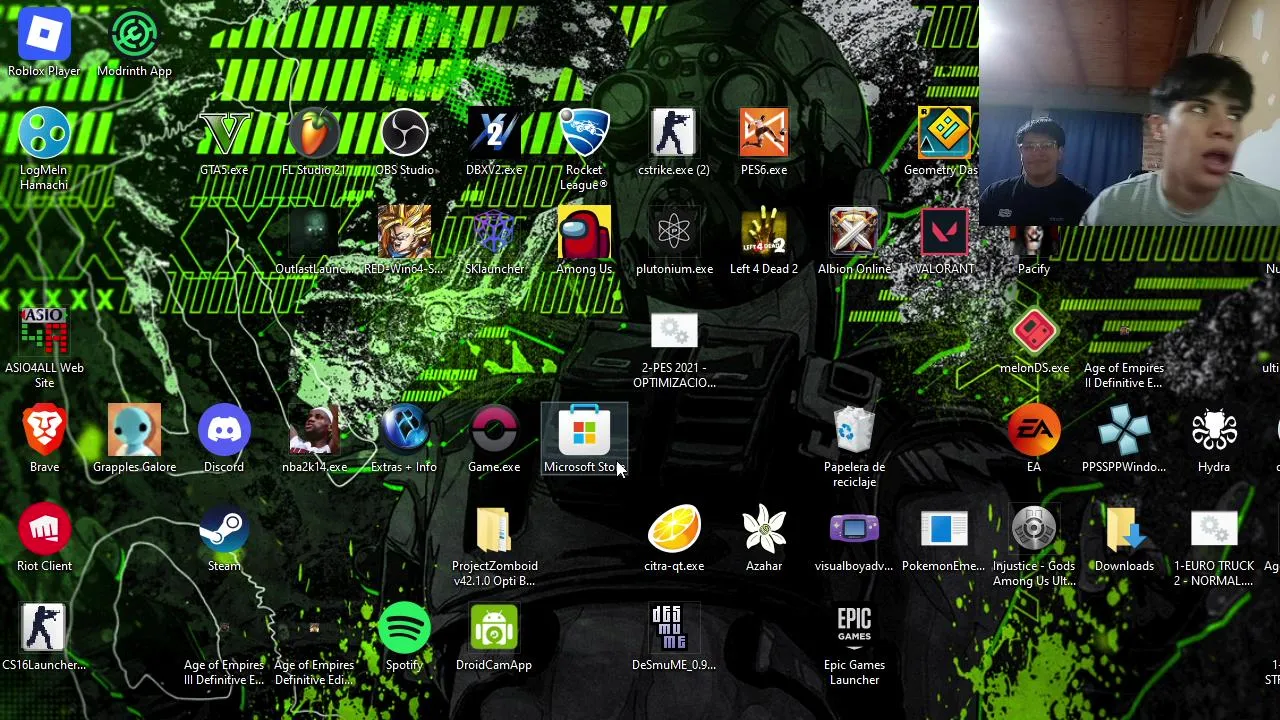The height and width of the screenshot is (720, 1280).
Task: Select the Hydra launcher icon
Action: click(x=1214, y=430)
